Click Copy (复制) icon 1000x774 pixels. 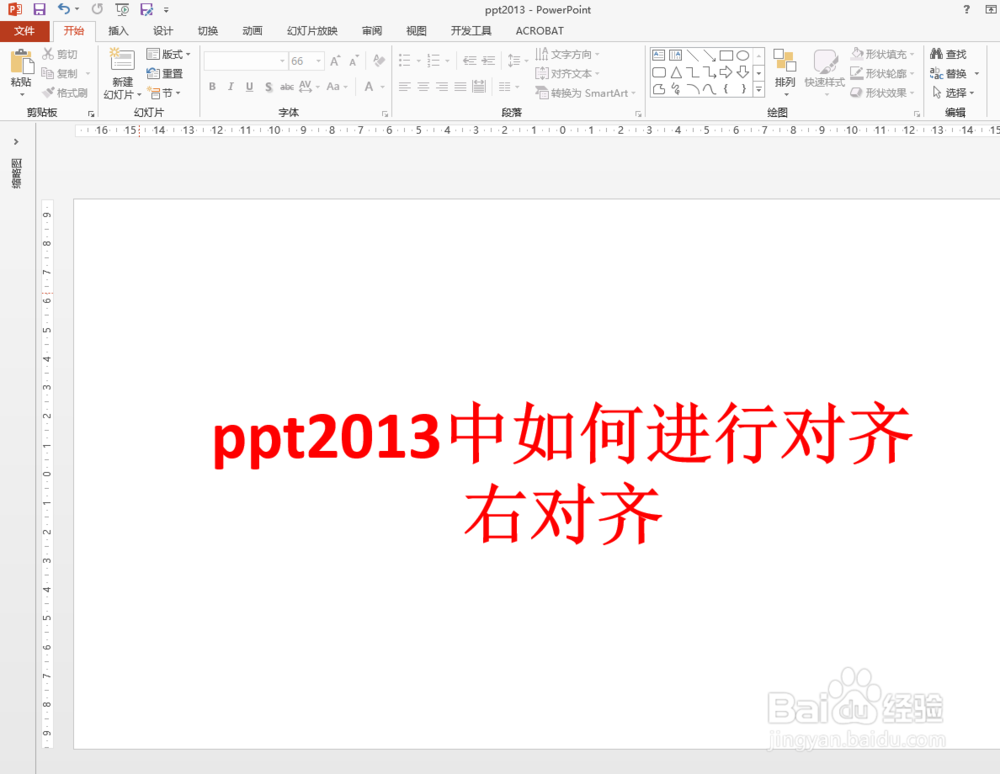click(59, 73)
